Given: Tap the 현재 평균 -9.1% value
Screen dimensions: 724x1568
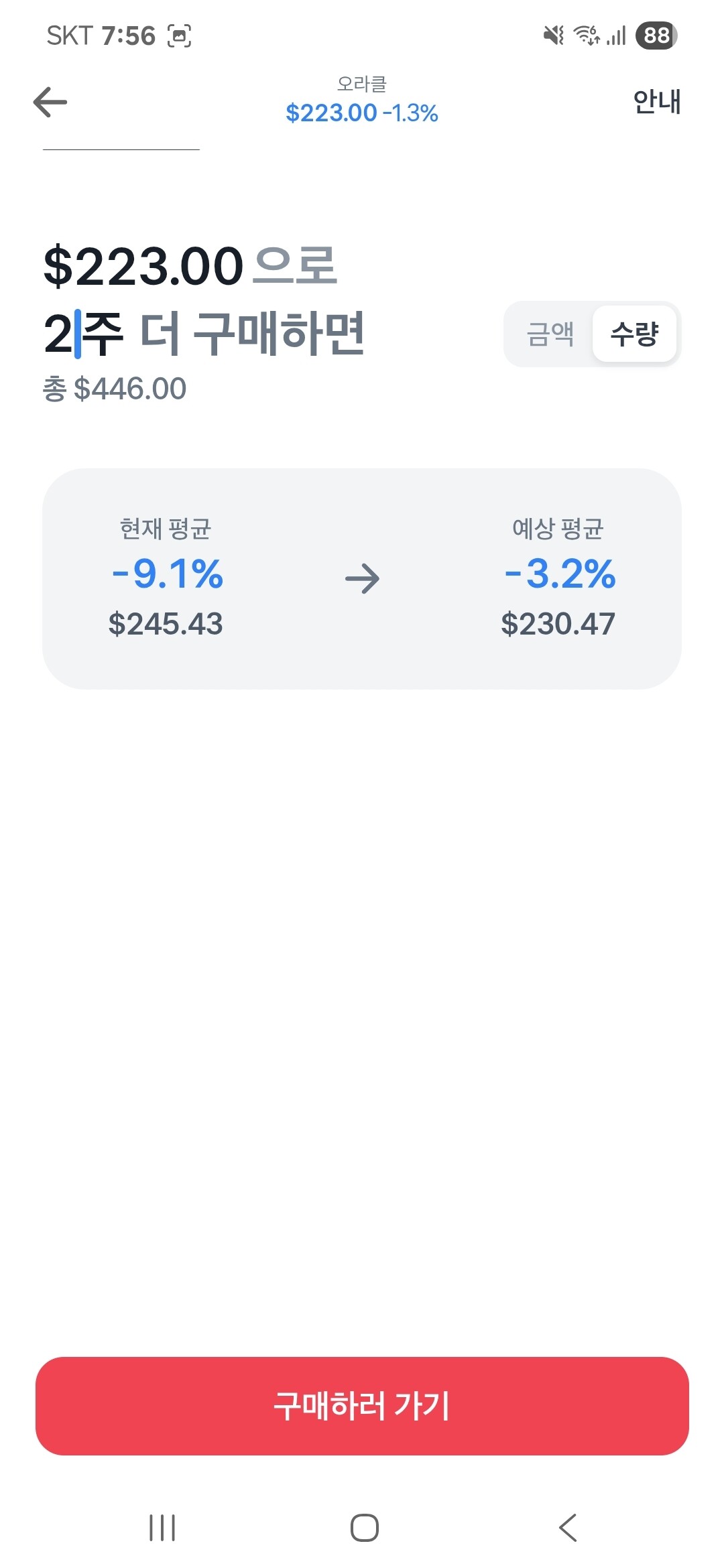Looking at the screenshot, I should tap(167, 574).
